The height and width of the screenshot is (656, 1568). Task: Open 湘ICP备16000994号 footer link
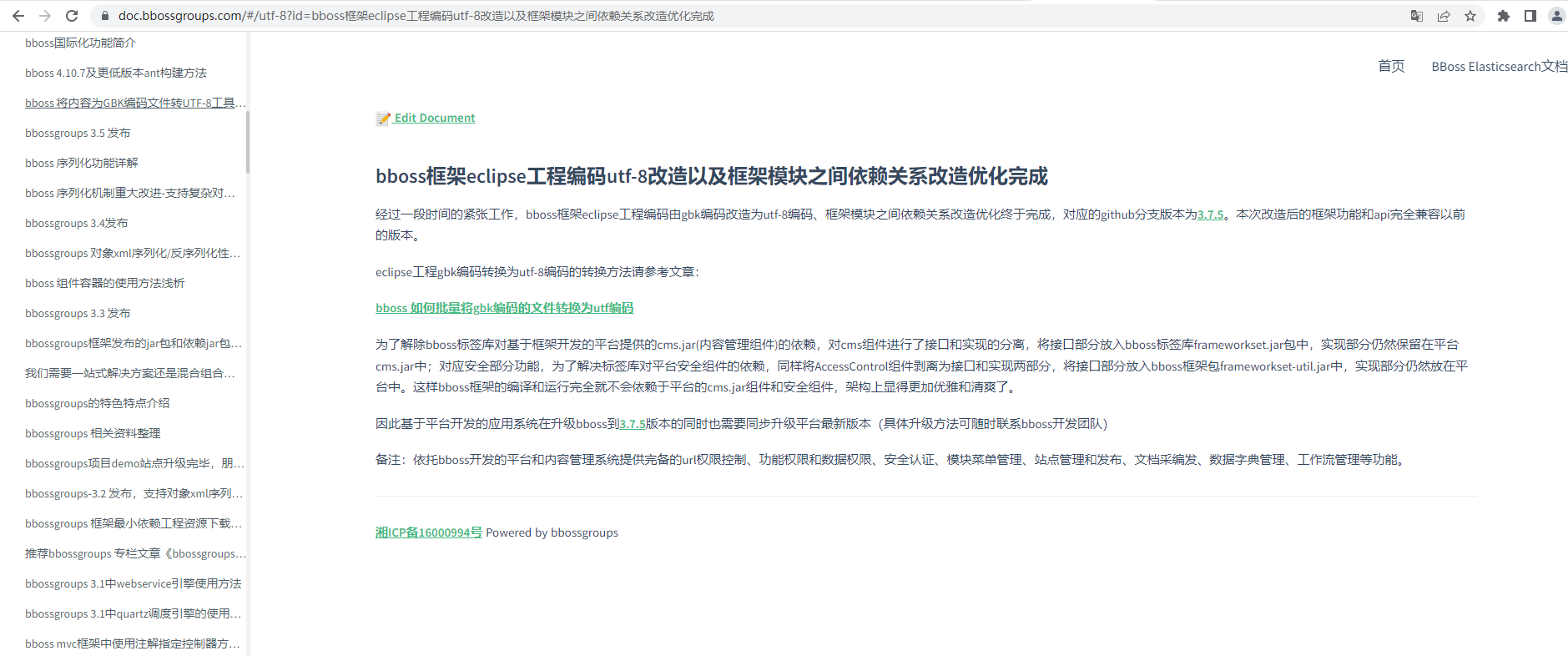pos(429,532)
